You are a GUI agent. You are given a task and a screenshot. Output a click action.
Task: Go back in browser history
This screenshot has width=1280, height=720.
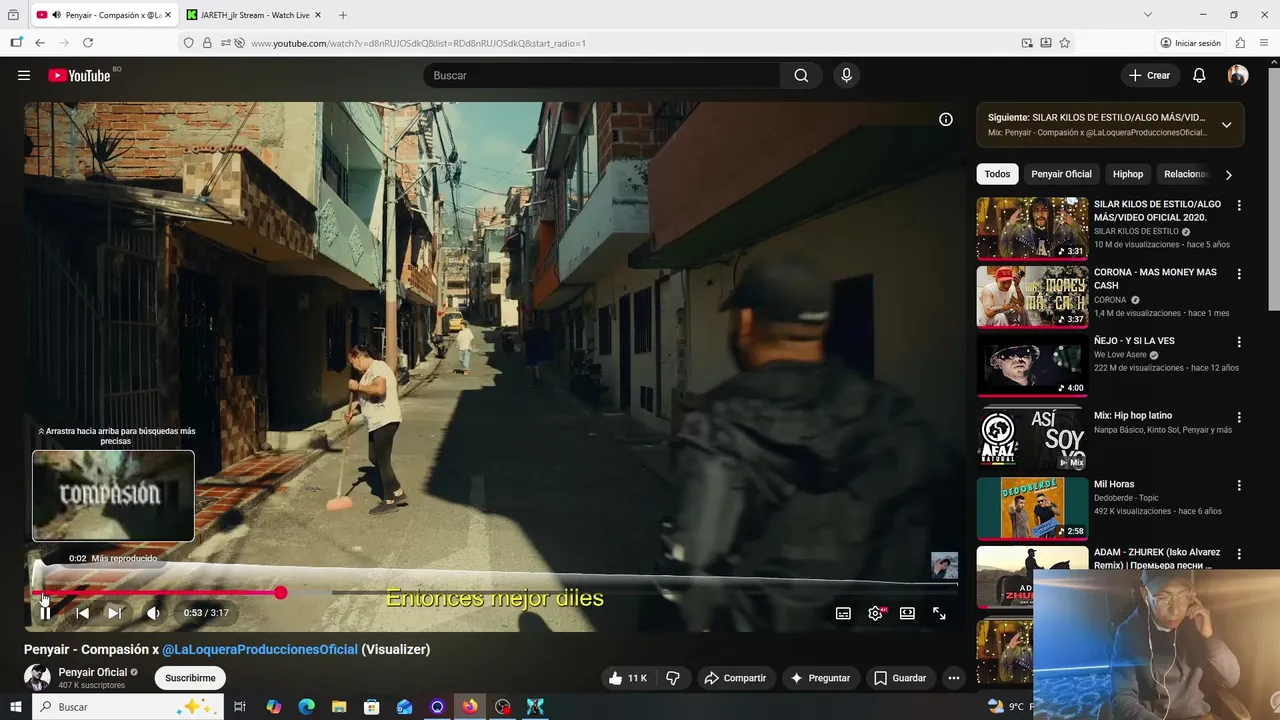click(x=40, y=43)
